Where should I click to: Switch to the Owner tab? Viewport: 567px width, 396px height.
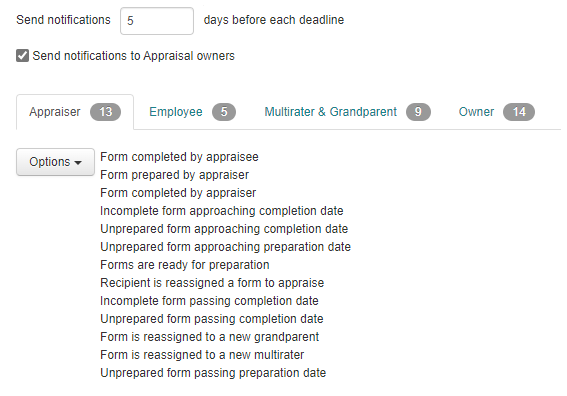496,112
